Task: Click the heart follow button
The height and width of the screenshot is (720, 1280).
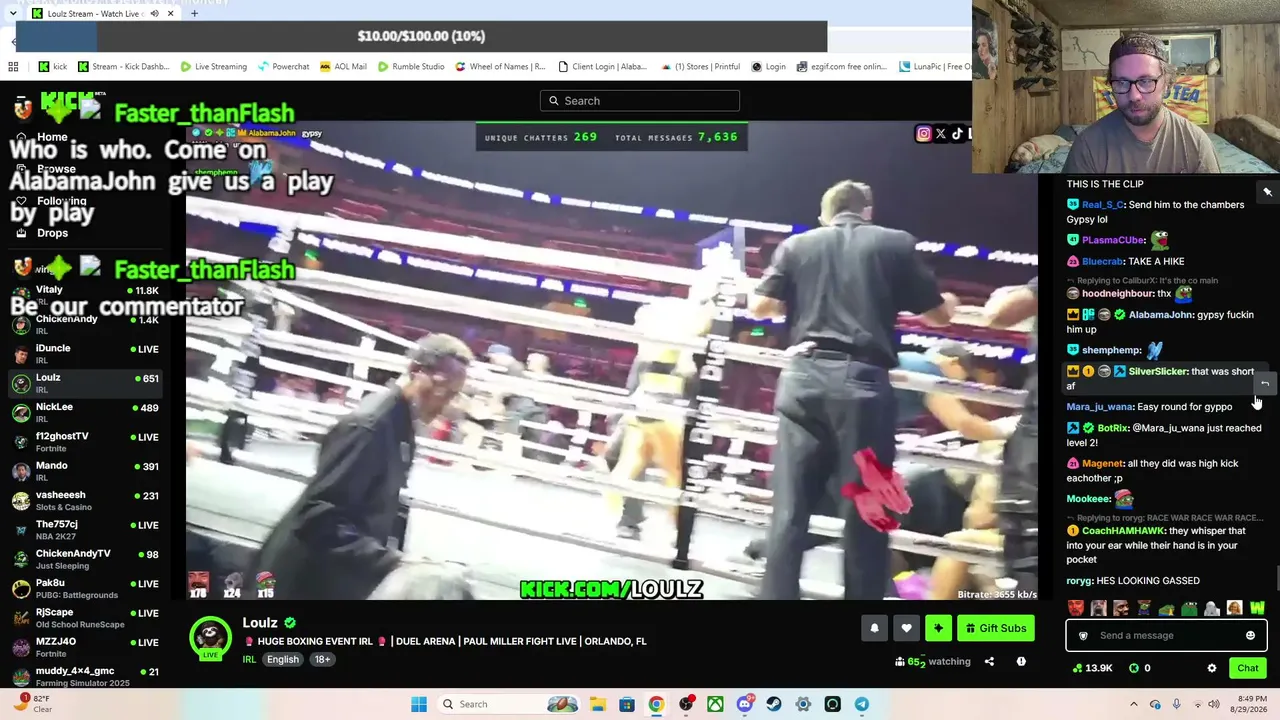Action: pos(906,628)
